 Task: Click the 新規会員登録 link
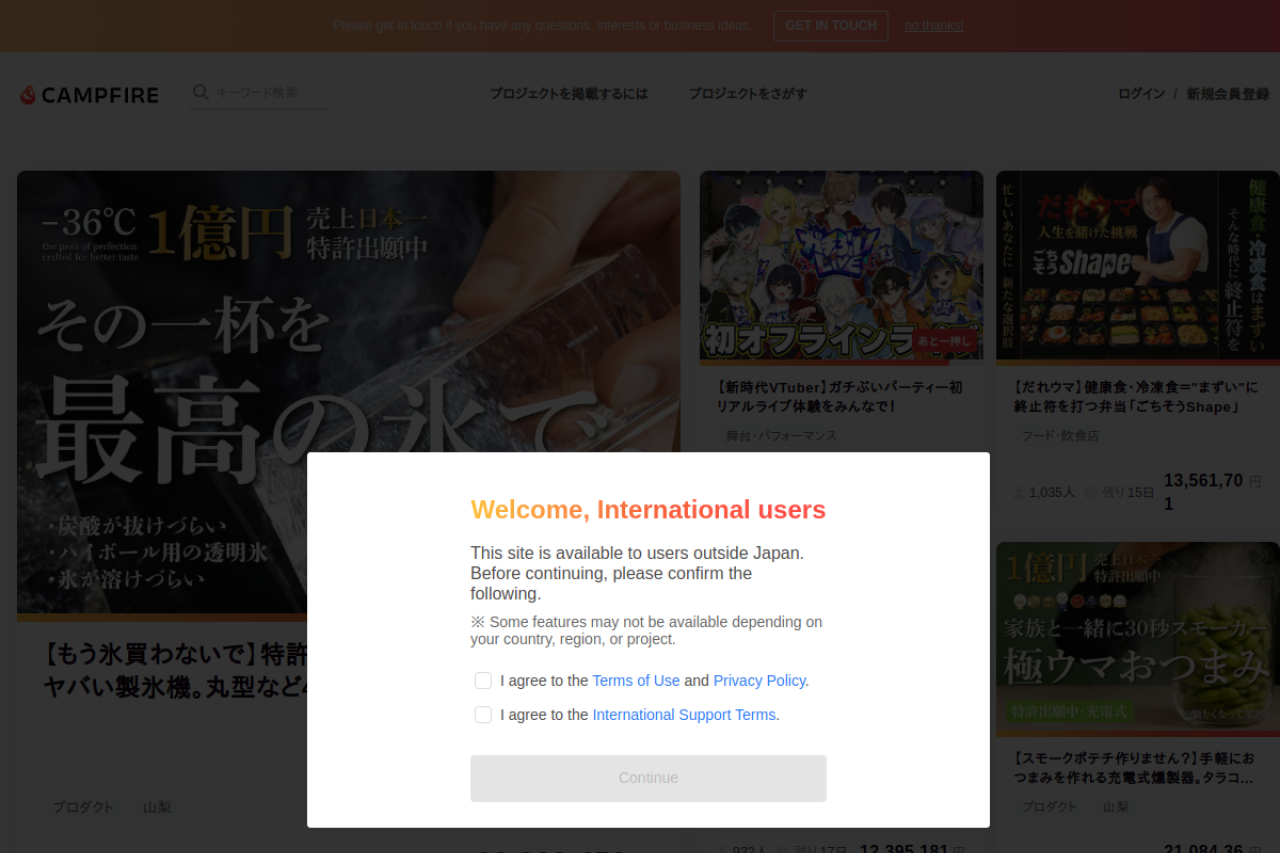coord(1228,94)
